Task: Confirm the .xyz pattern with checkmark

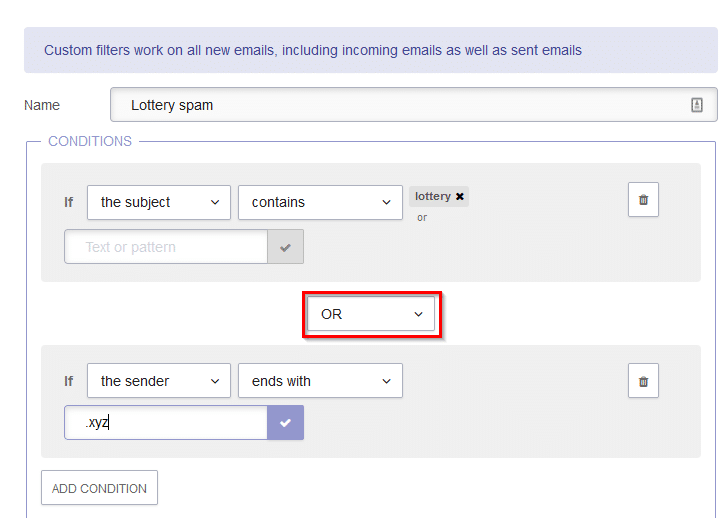Action: pyautogui.click(x=285, y=422)
